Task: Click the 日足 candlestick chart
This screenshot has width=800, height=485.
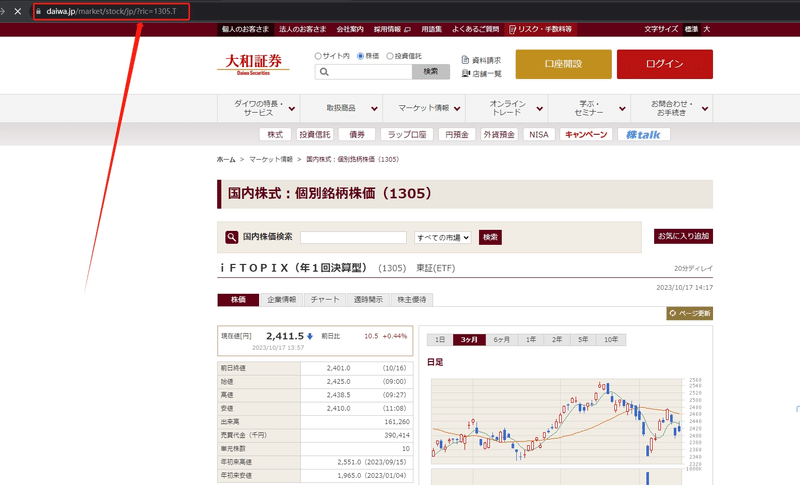Action: [x=557, y=421]
